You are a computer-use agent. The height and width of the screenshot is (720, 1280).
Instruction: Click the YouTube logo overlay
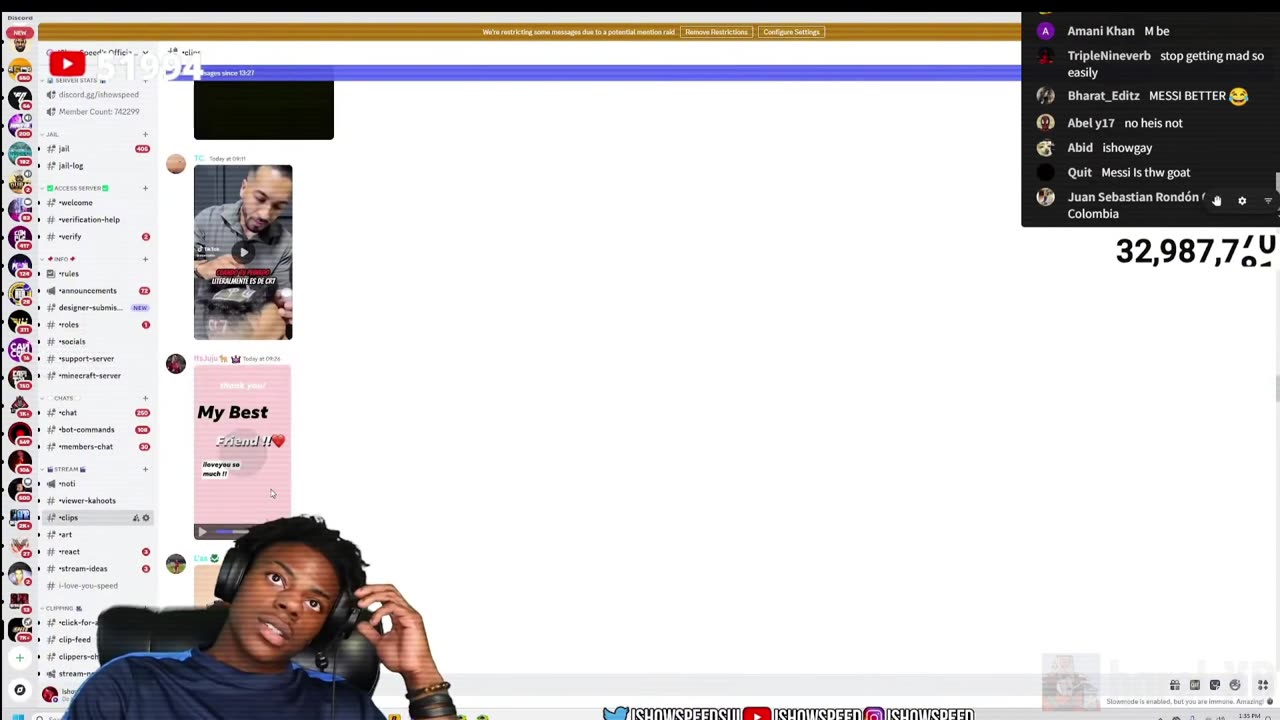[67, 64]
